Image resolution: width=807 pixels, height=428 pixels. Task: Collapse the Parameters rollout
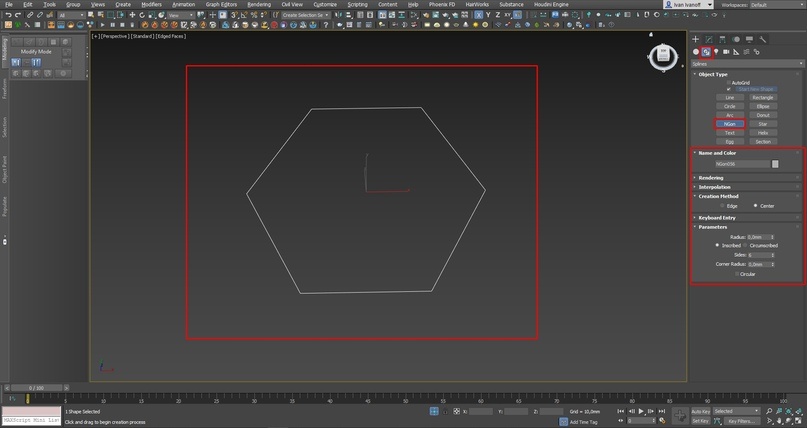pyautogui.click(x=713, y=227)
